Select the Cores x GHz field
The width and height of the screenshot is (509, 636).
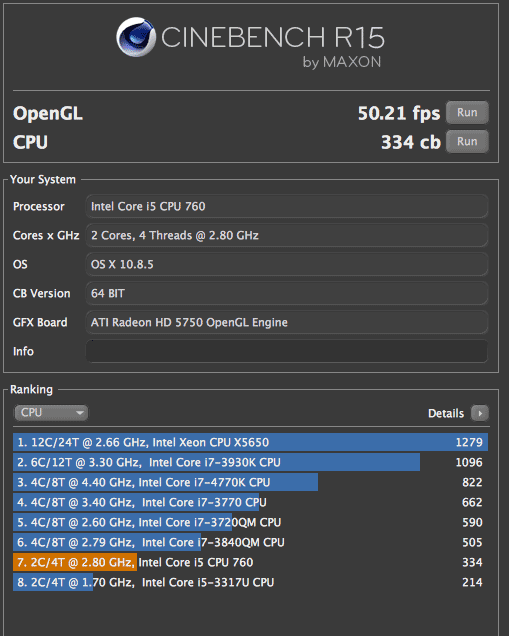tap(287, 235)
